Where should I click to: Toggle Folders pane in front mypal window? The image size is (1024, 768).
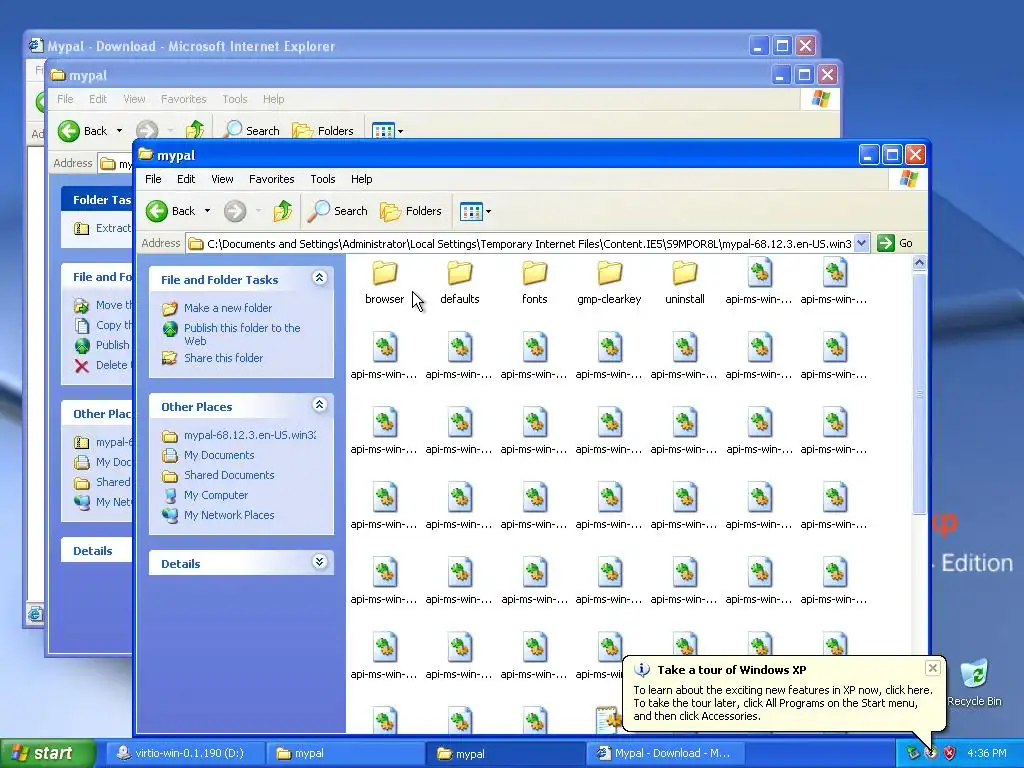coord(411,211)
